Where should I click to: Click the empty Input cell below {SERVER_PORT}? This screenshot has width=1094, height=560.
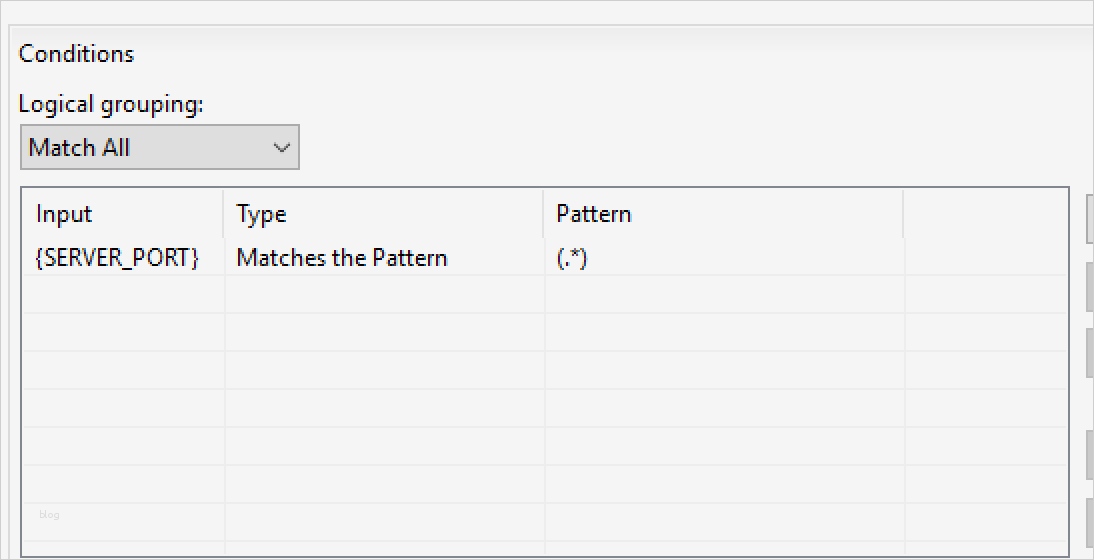coord(124,295)
